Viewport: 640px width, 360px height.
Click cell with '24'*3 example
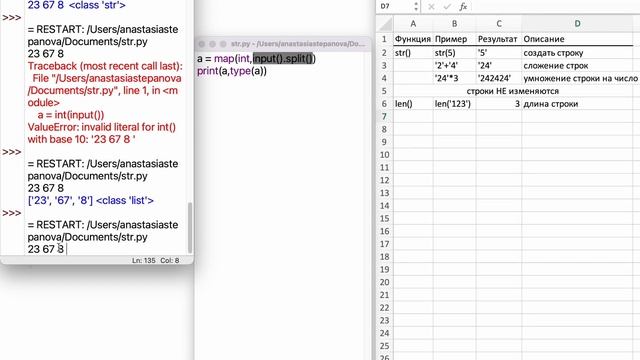[x=454, y=78]
